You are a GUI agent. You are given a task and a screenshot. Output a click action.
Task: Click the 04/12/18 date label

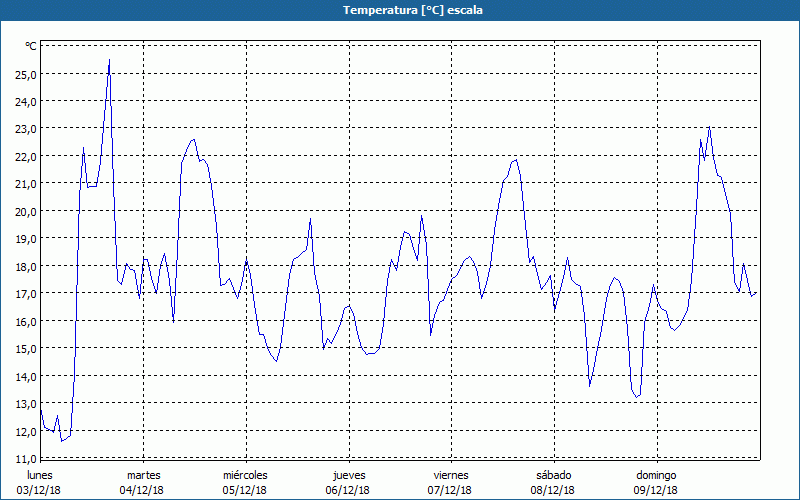pos(142,490)
